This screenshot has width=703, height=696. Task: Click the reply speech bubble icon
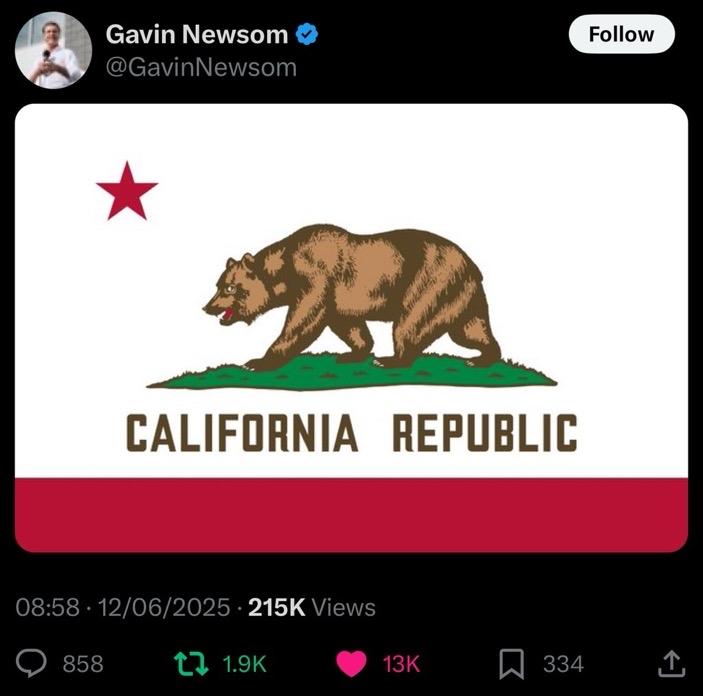[x=31, y=663]
